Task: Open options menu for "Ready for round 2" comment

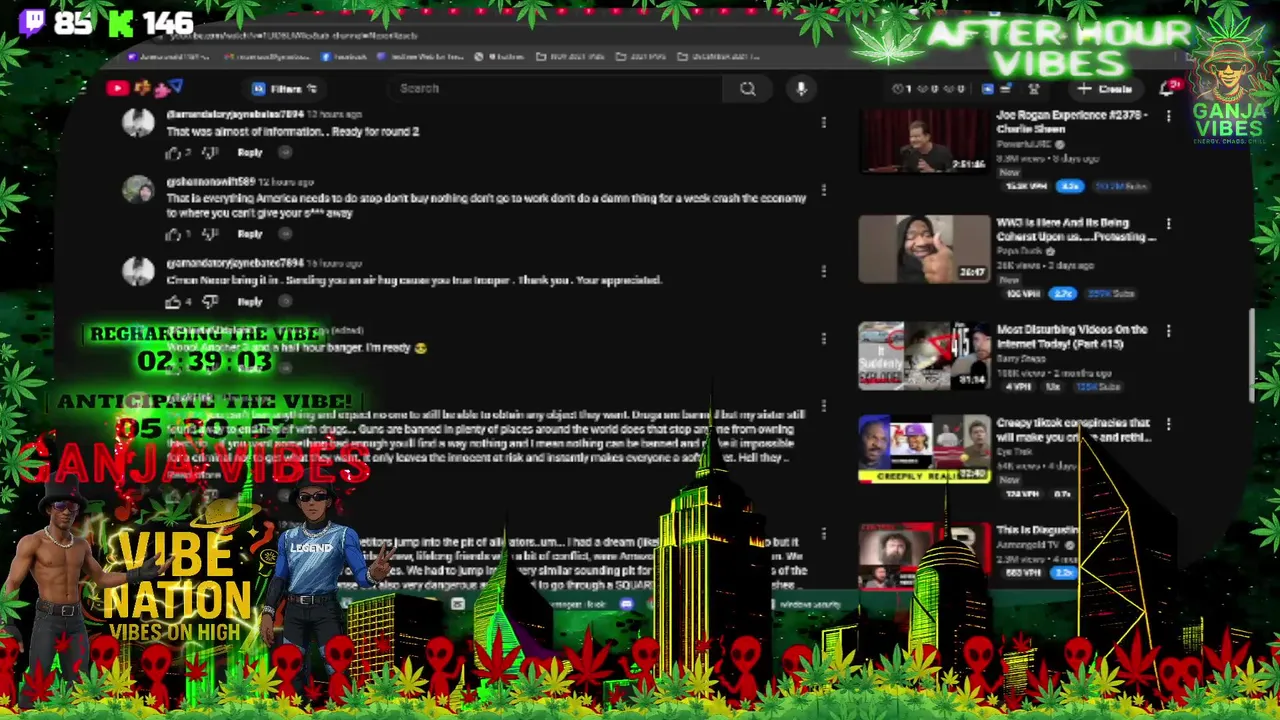Action: pos(823,122)
